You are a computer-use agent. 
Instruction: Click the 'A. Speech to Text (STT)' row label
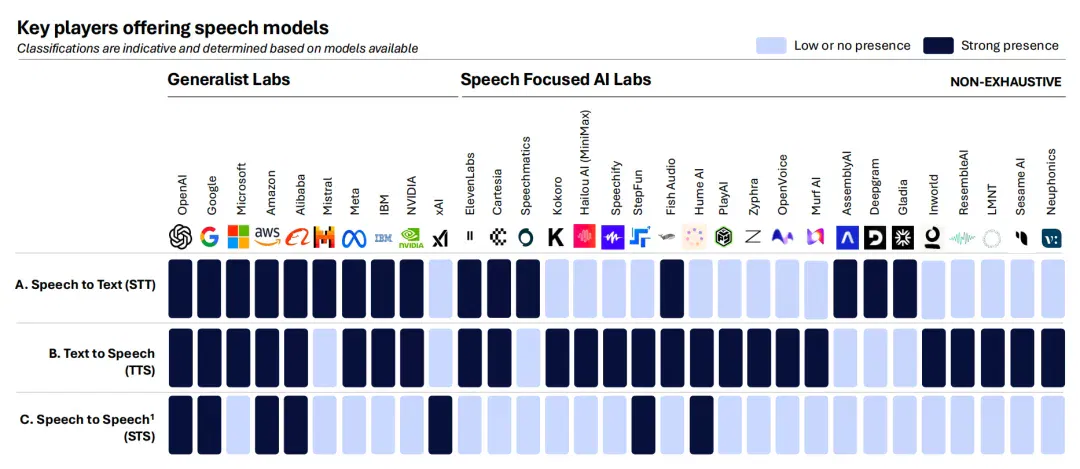pyautogui.click(x=85, y=284)
